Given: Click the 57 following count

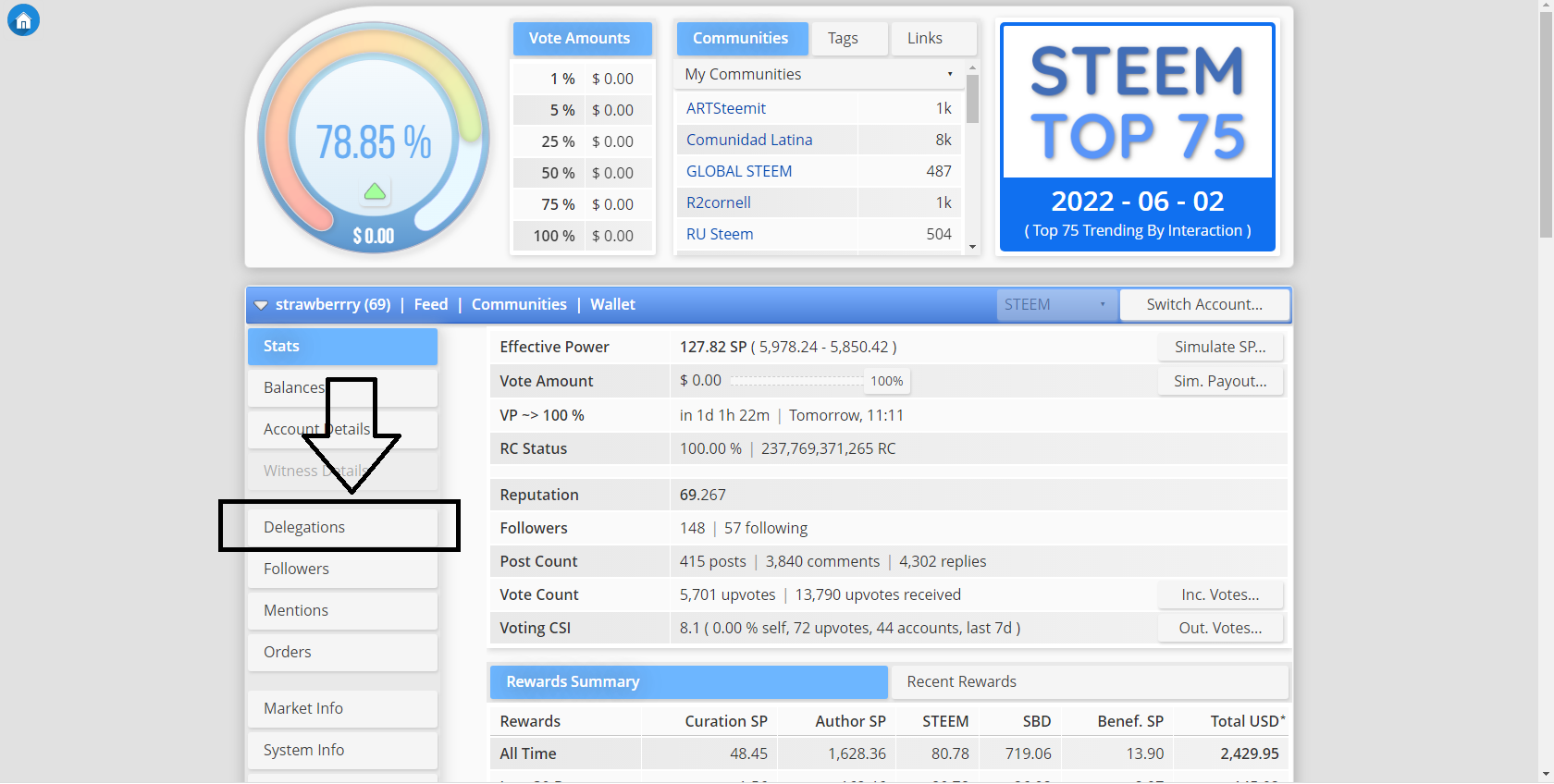Looking at the screenshot, I should (766, 528).
